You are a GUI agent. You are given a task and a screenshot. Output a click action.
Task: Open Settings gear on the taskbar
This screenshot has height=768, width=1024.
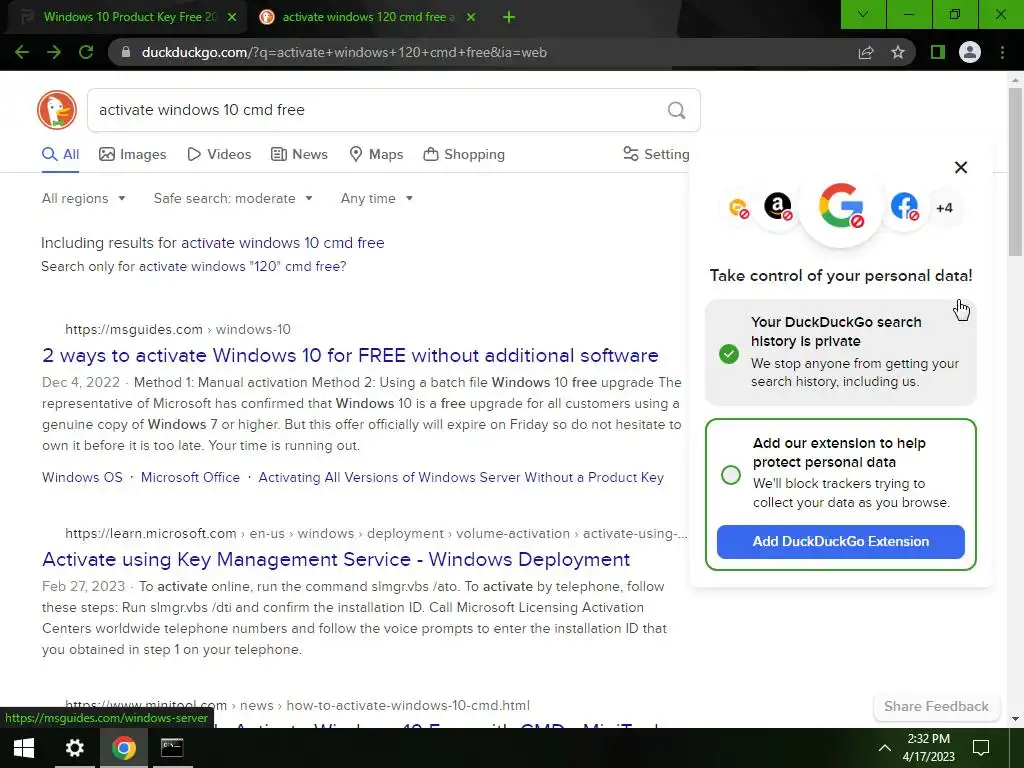pos(74,748)
